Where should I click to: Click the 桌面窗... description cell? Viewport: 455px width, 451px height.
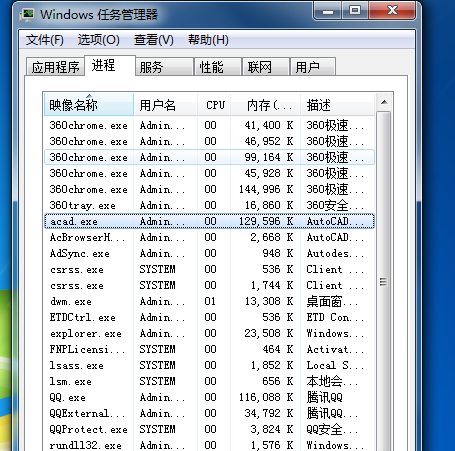click(332, 302)
